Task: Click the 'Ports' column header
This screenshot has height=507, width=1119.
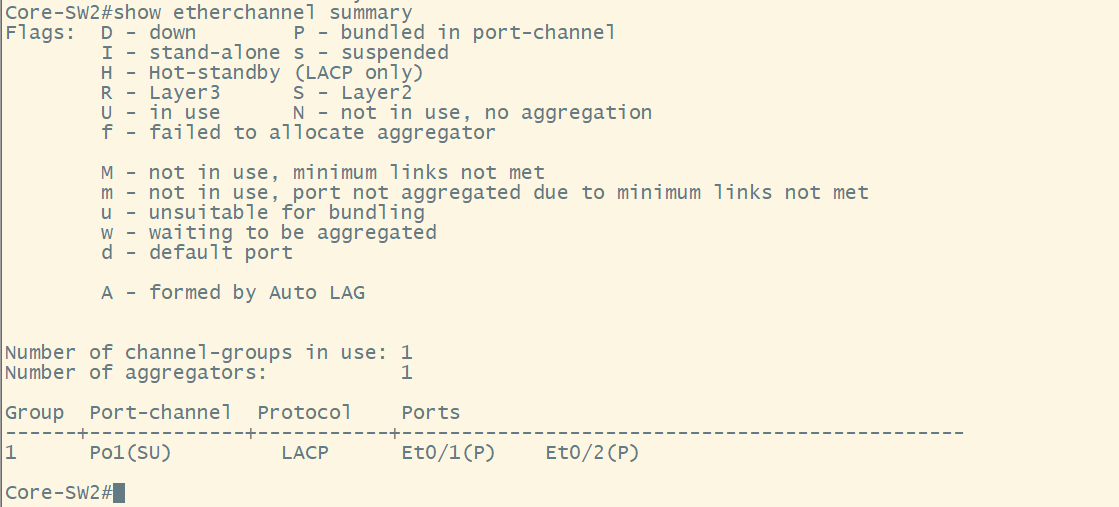Action: pos(431,413)
